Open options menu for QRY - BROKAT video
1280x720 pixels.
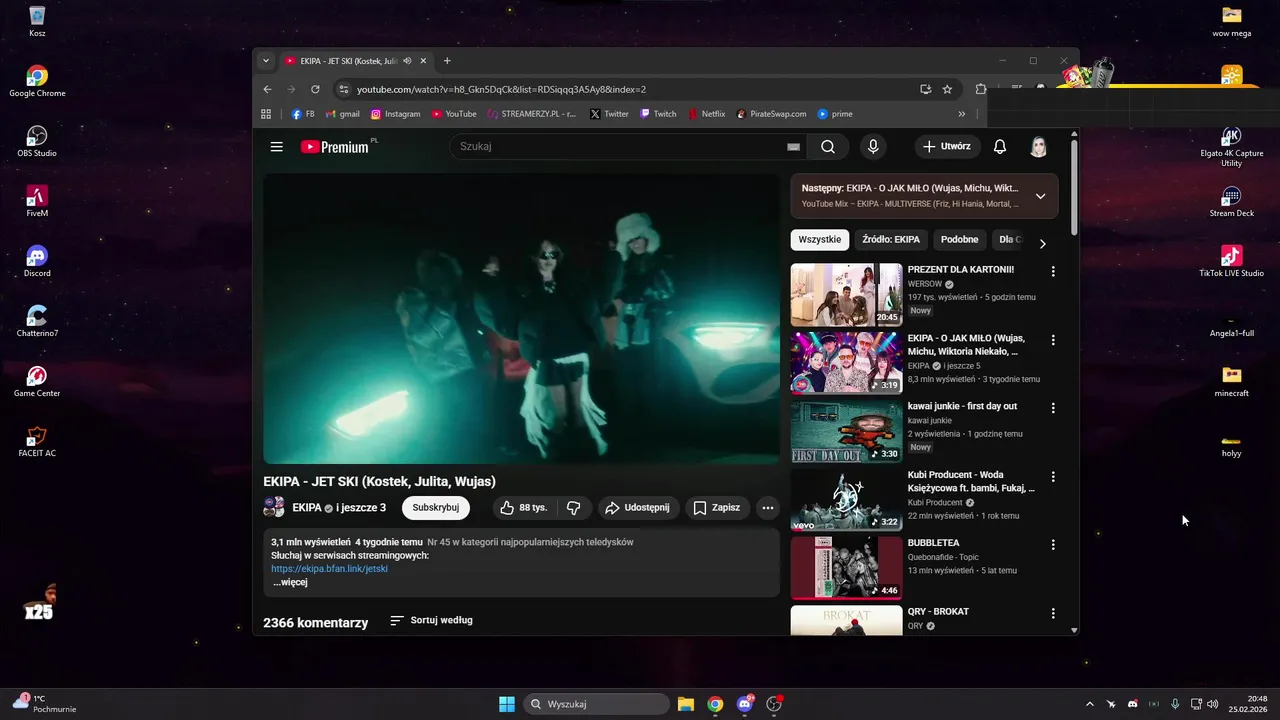pyautogui.click(x=1053, y=613)
